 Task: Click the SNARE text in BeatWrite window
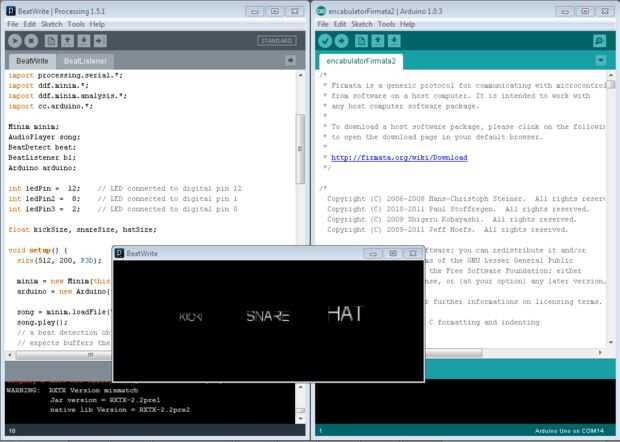point(268,316)
